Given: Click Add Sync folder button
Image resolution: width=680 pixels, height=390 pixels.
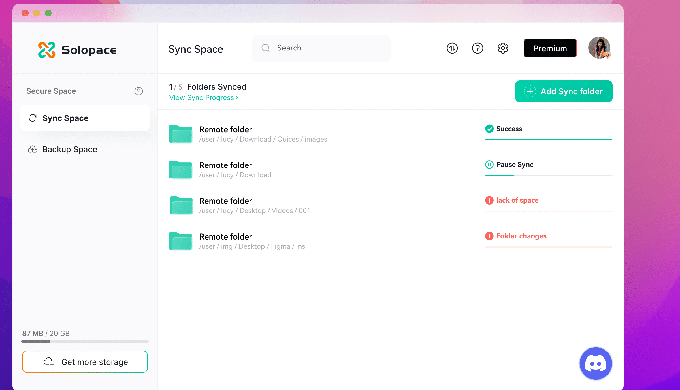Looking at the screenshot, I should (564, 91).
